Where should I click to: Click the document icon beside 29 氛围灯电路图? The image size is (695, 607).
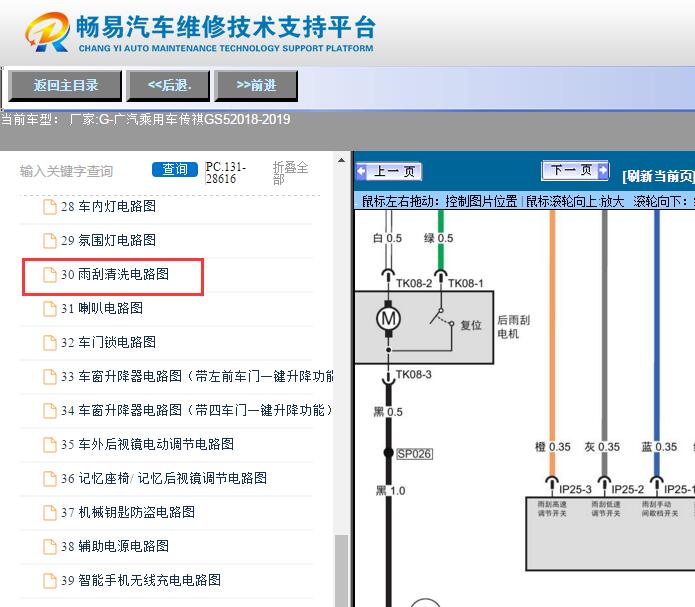(x=50, y=241)
